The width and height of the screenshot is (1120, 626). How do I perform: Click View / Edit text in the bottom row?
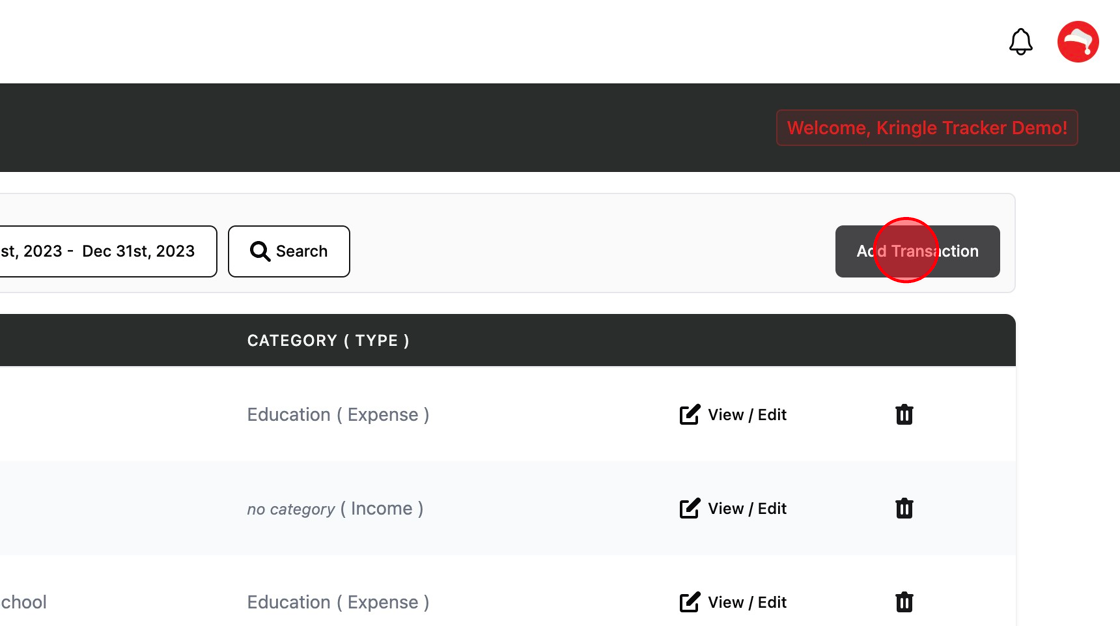coord(747,602)
